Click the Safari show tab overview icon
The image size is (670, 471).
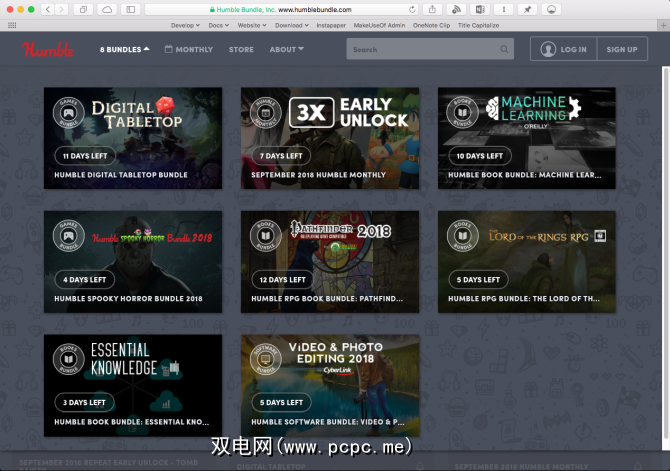(x=83, y=9)
